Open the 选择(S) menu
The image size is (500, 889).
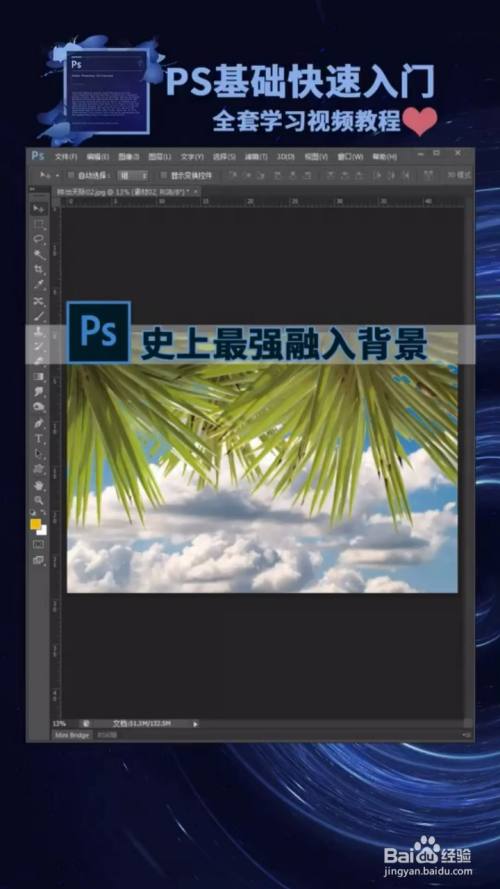tap(224, 156)
